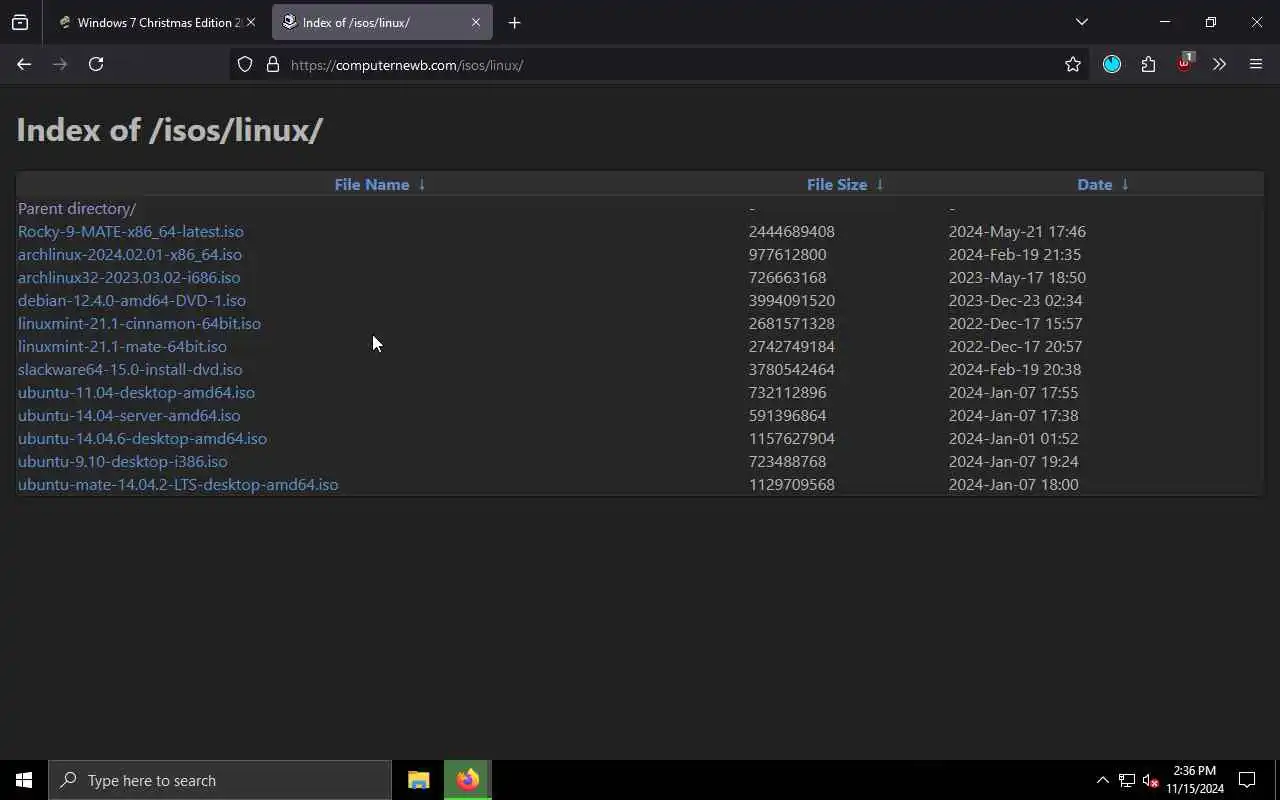Open ubuntu-mate-14.04.2-LTS-desktop-amd64.iso
1280x800 pixels.
[178, 484]
